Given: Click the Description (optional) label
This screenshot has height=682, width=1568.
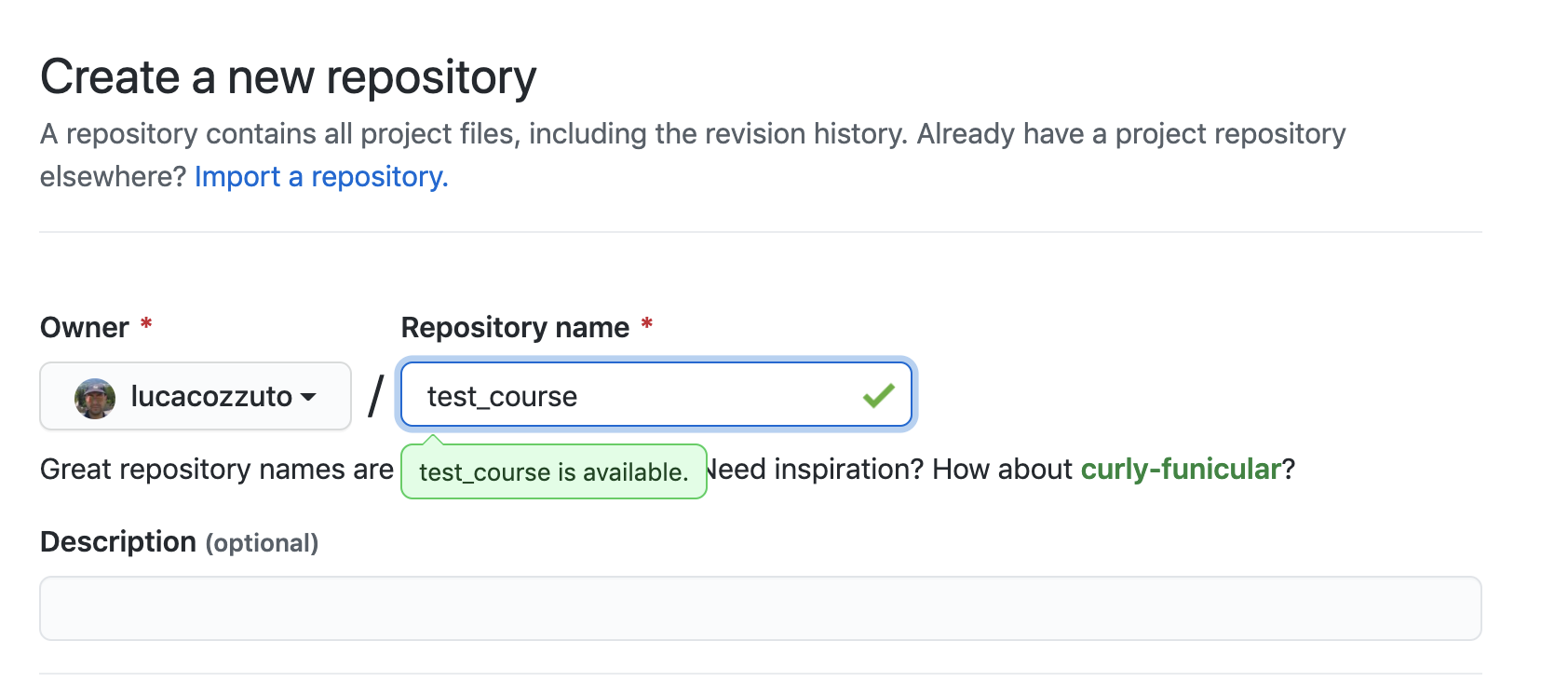Looking at the screenshot, I should pyautogui.click(x=179, y=542).
